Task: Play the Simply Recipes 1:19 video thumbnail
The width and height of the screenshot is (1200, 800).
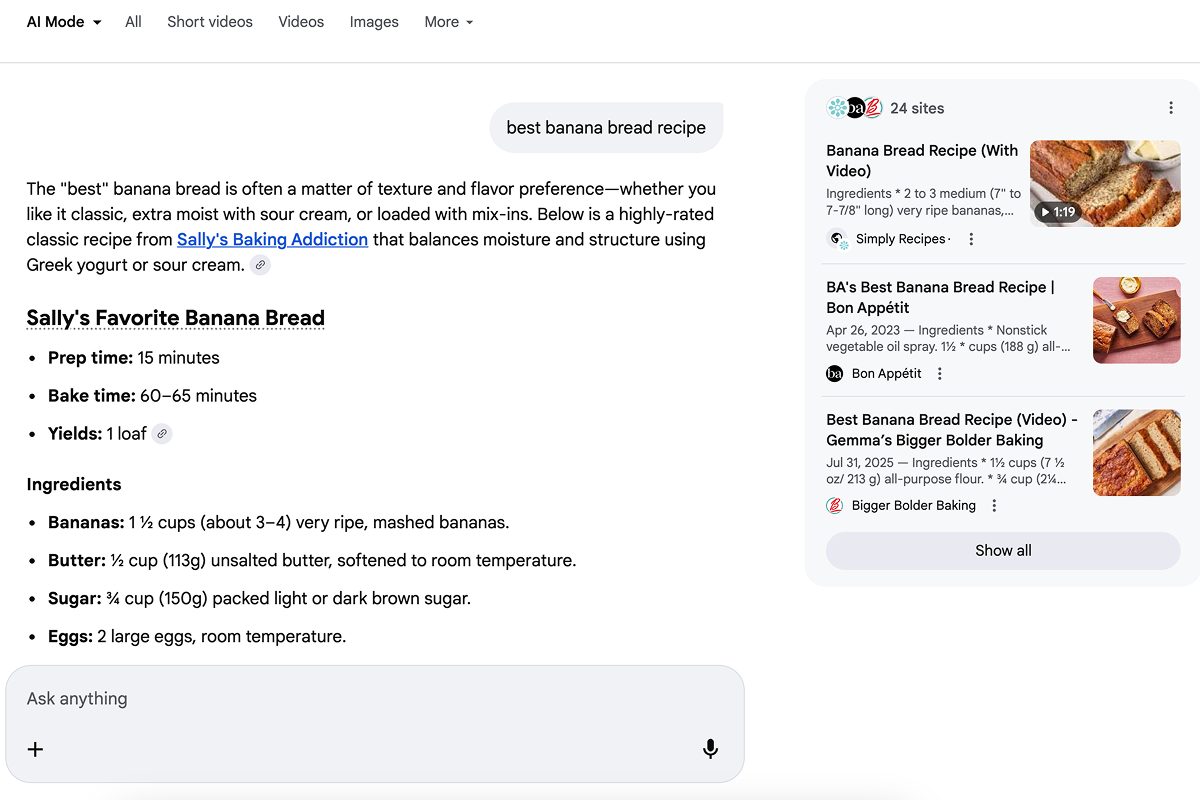Action: point(1105,183)
